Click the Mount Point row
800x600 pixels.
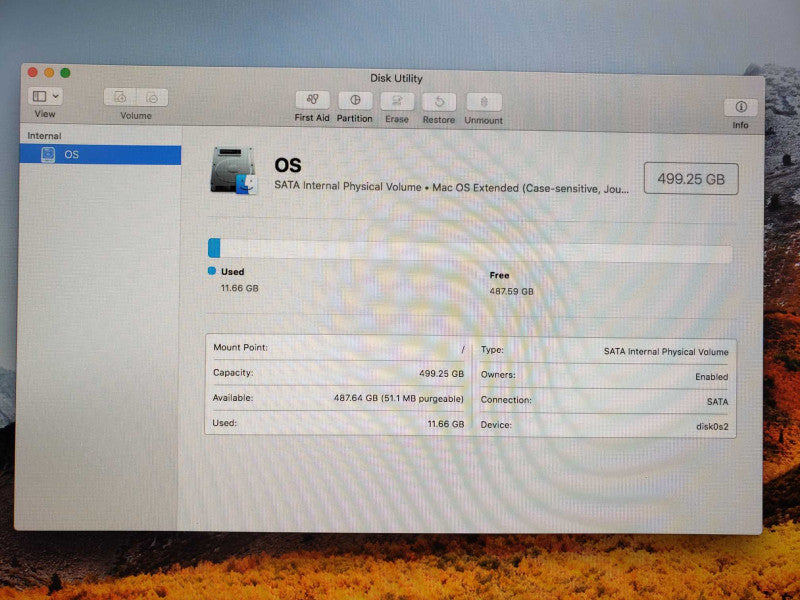coord(339,348)
